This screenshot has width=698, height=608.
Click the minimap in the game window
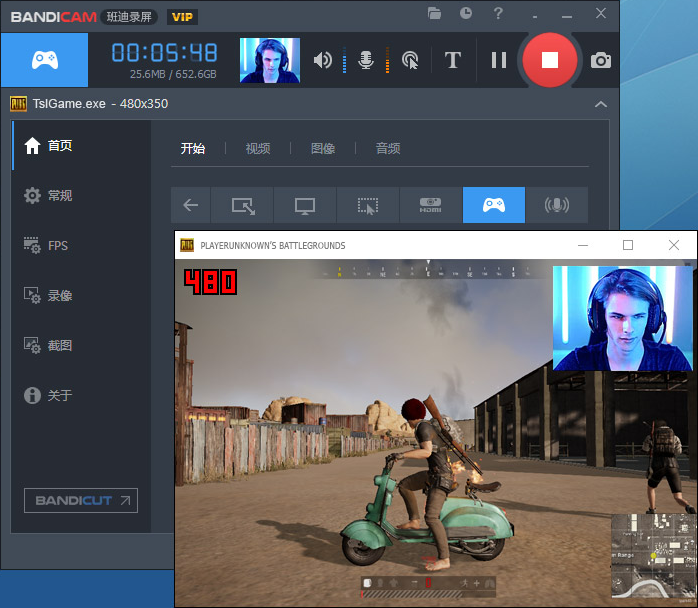point(653,555)
